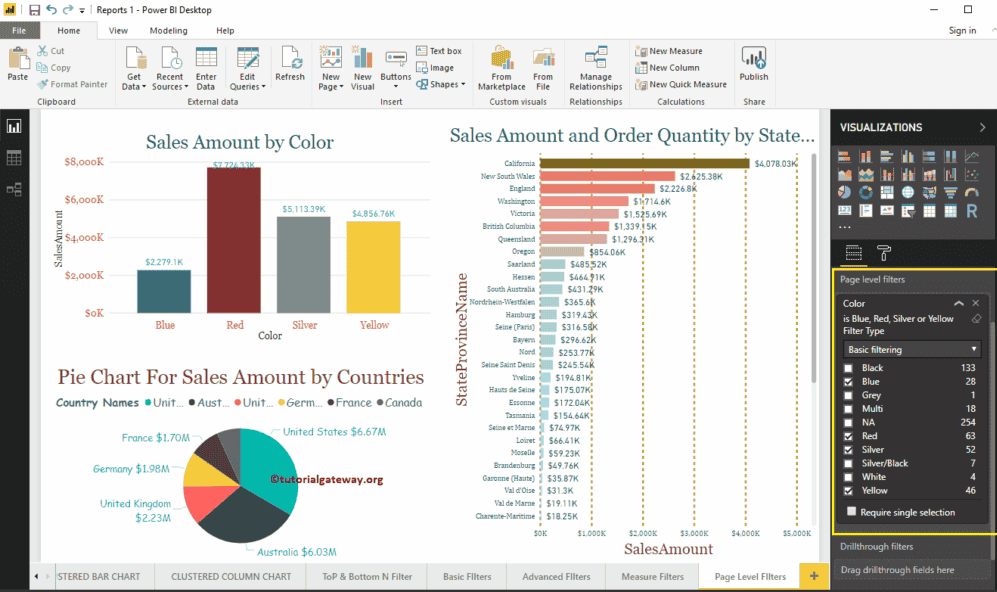Image resolution: width=997 pixels, height=592 pixels.
Task: Open Manage Relationships
Action: tap(595, 68)
